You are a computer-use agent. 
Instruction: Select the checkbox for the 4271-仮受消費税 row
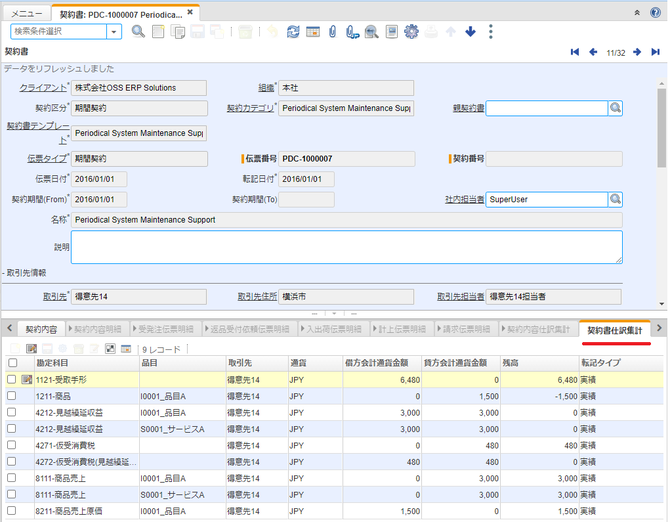[12, 445]
